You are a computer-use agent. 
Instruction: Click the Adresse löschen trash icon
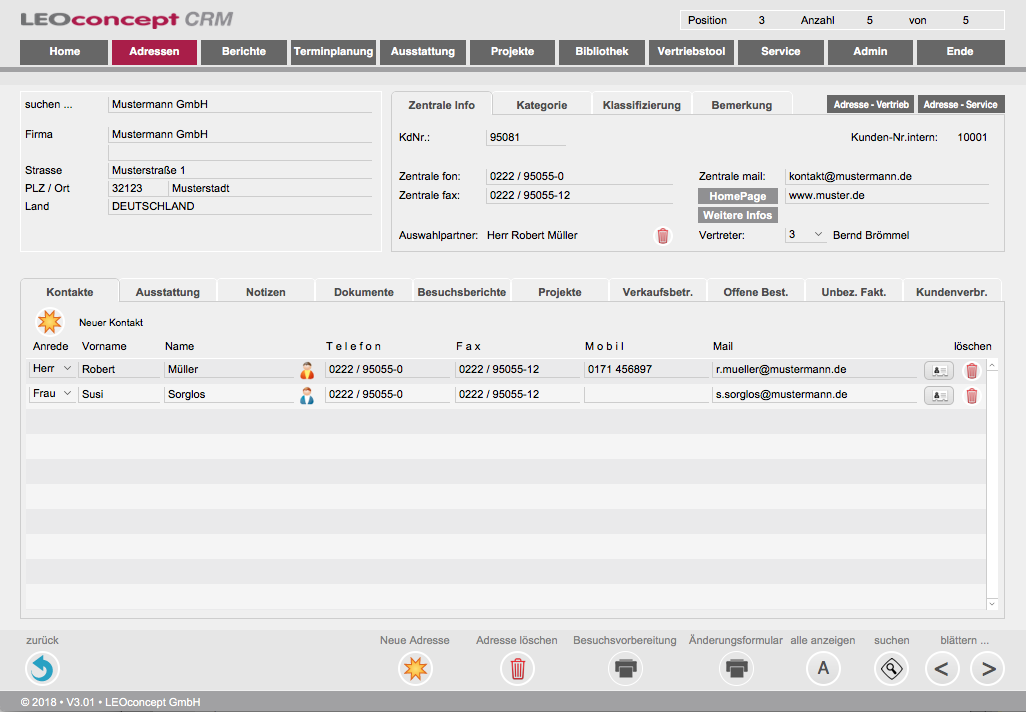[517, 668]
